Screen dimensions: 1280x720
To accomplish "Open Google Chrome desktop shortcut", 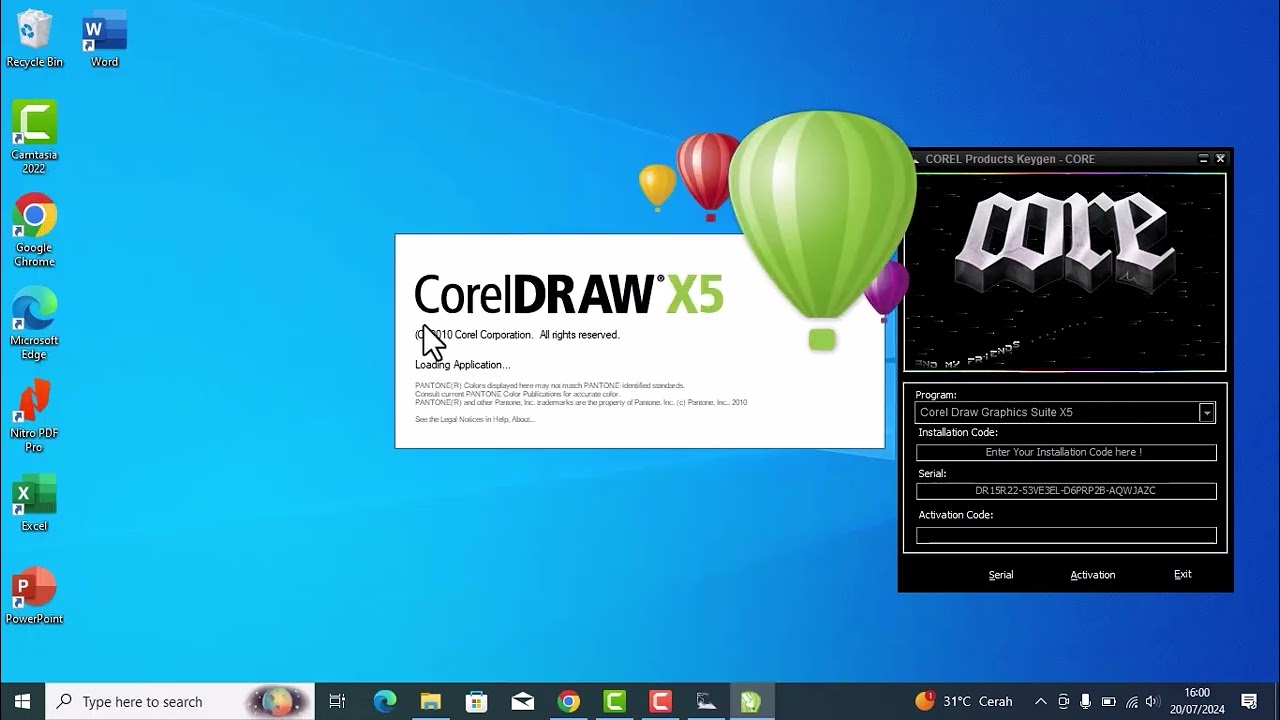I will (34, 230).
